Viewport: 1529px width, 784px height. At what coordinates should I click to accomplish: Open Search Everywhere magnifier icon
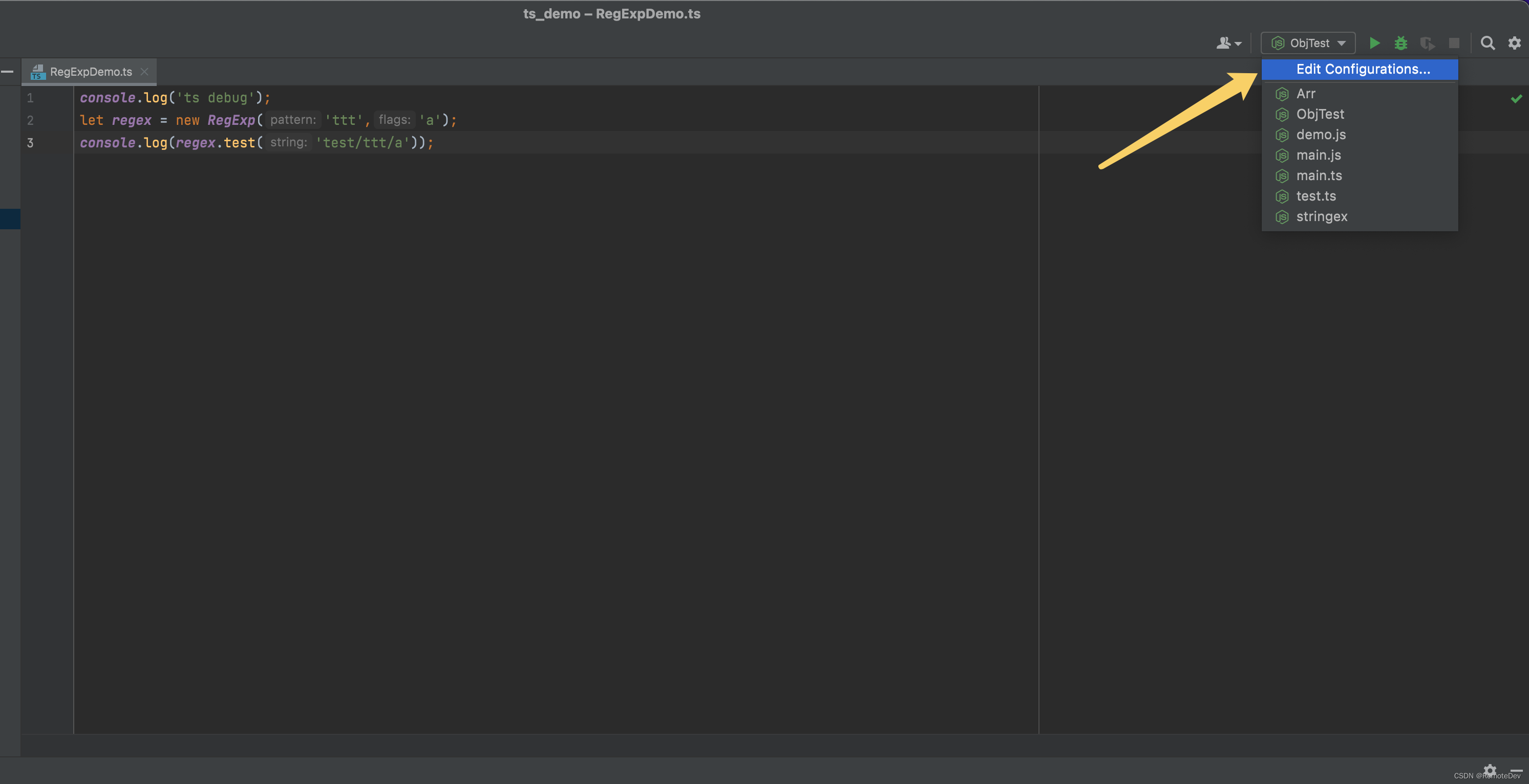(1488, 42)
